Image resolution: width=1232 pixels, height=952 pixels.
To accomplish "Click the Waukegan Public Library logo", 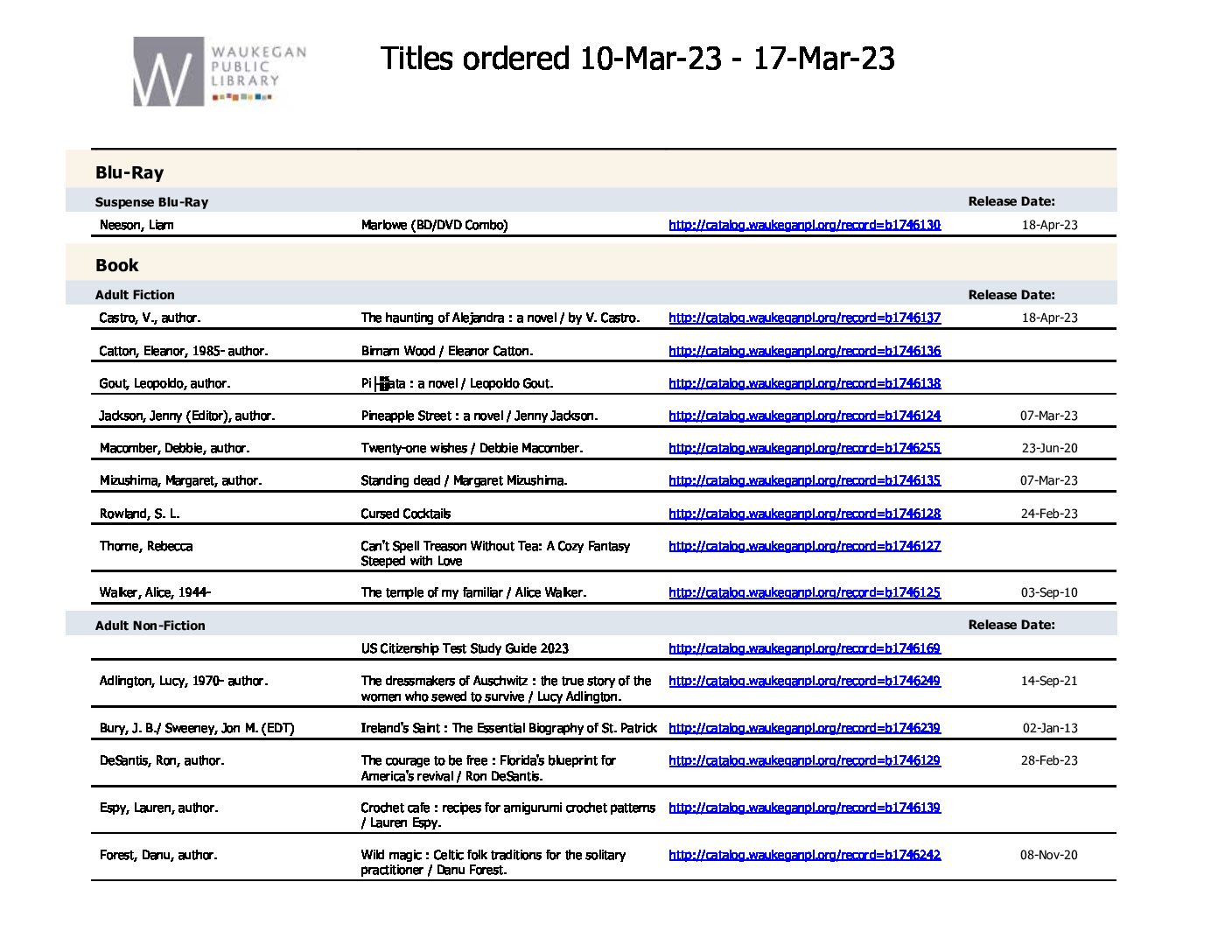I will pos(220,72).
